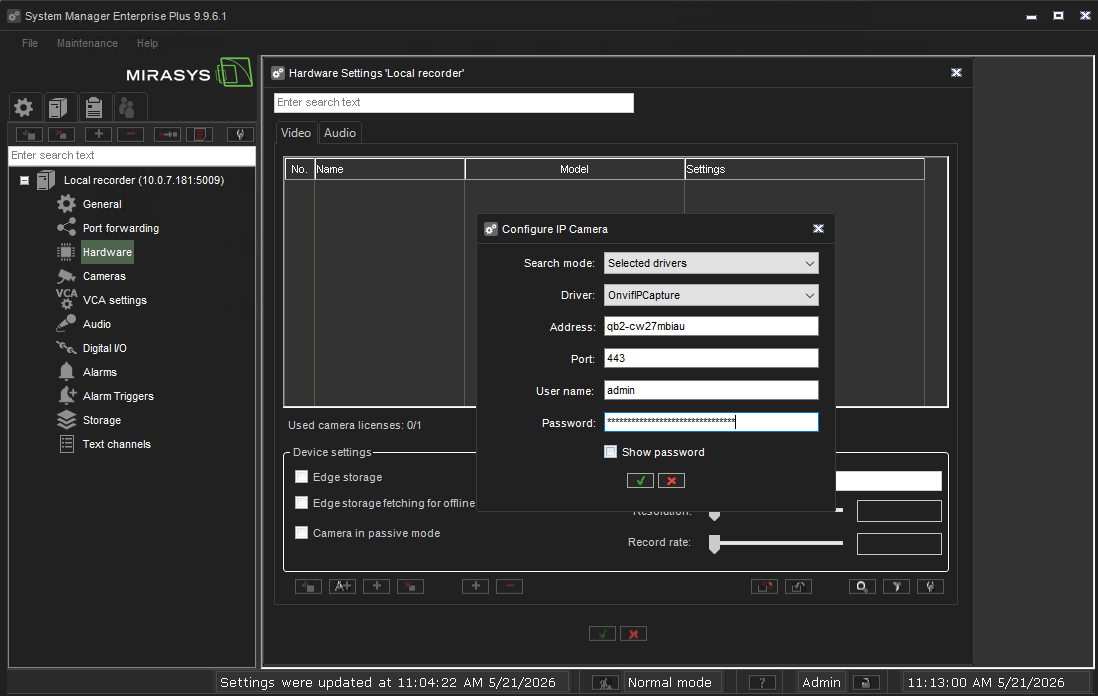Image resolution: width=1098 pixels, height=696 pixels.
Task: Open the system settings gear tab
Action: [x=25, y=108]
